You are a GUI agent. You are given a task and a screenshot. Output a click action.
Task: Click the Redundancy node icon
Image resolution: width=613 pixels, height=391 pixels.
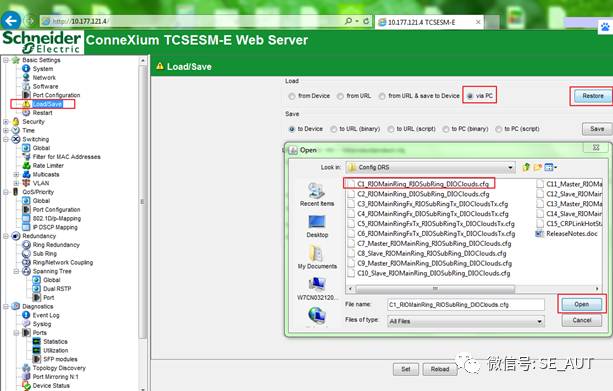point(16,236)
